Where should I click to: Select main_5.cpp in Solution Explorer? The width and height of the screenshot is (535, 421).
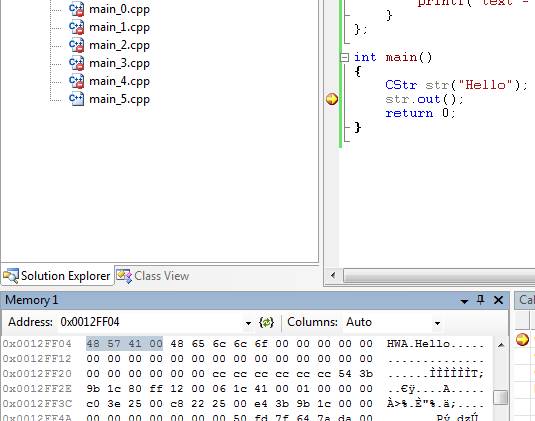(119, 100)
